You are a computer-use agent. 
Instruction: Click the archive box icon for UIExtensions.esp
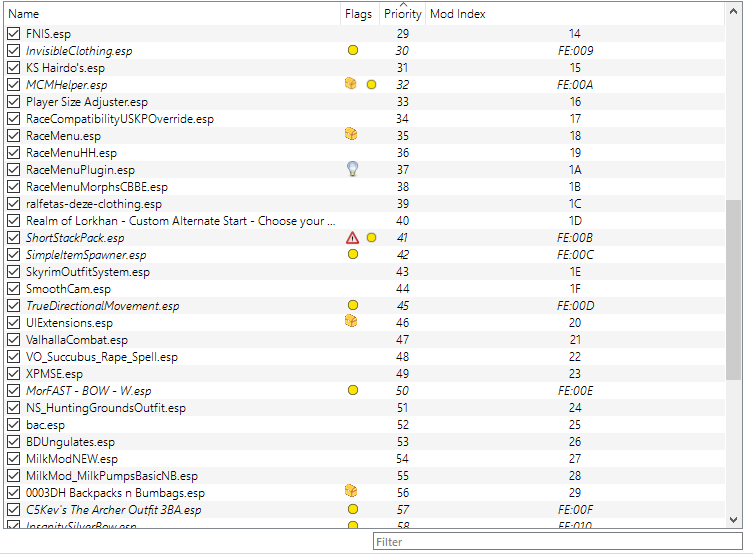click(x=351, y=321)
